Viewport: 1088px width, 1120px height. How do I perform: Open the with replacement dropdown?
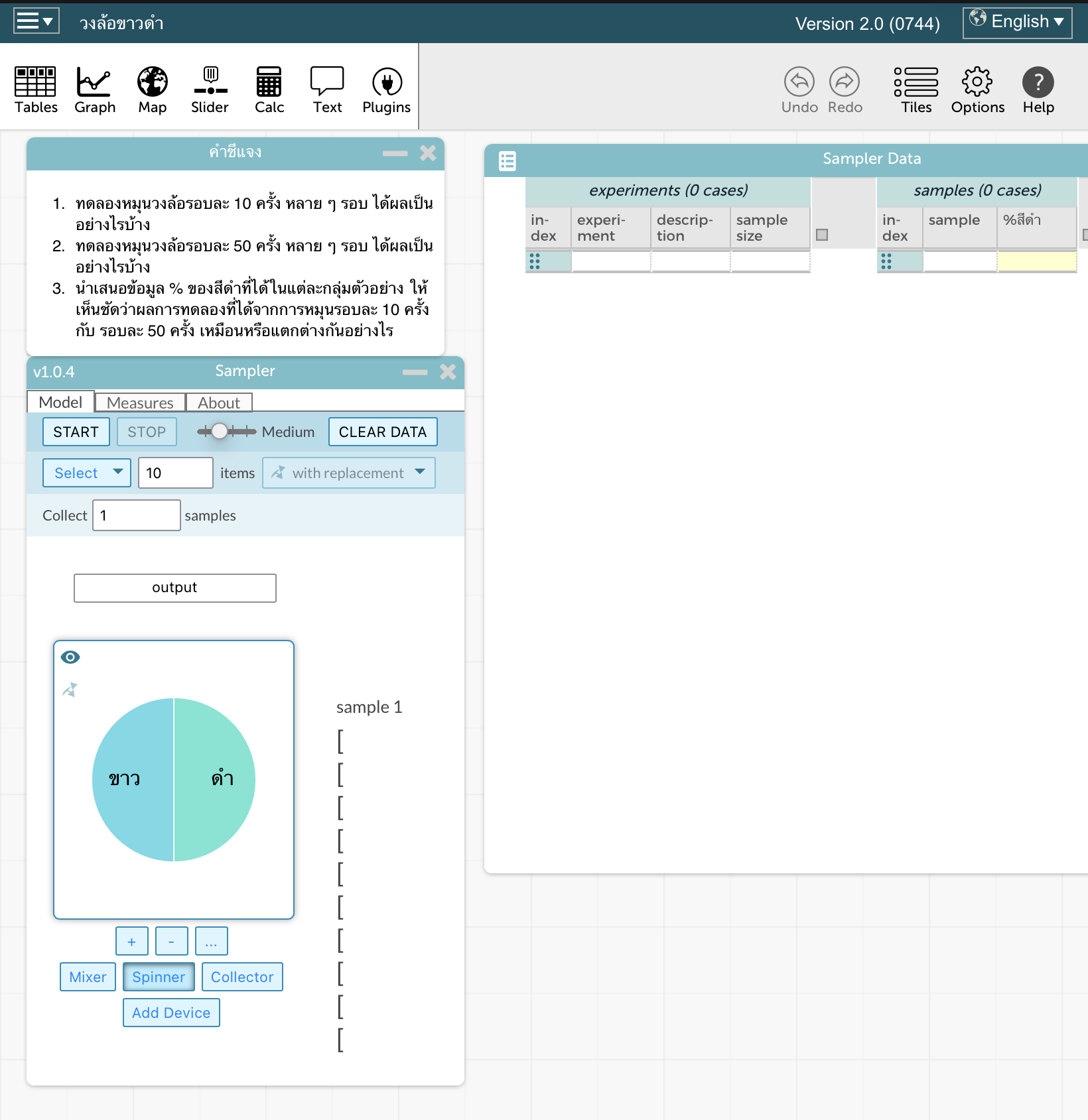[349, 473]
